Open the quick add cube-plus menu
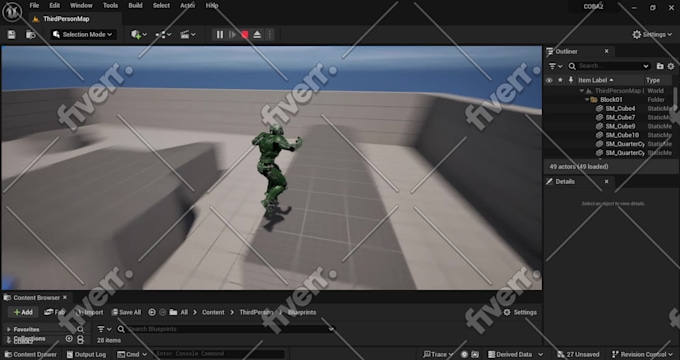Image resolution: width=680 pixels, height=360 pixels. pyautogui.click(x=139, y=35)
